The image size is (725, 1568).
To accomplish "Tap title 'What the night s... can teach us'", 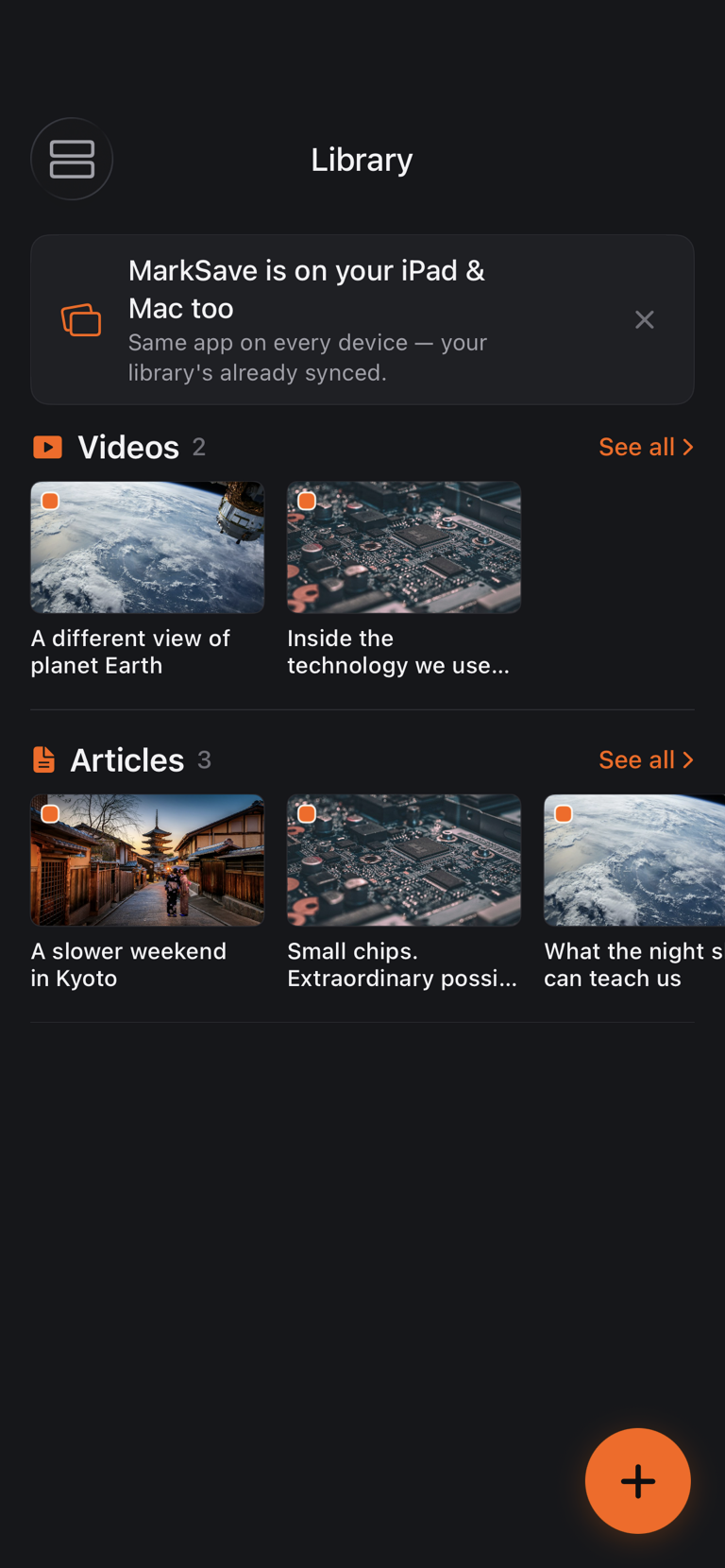I will pyautogui.click(x=634, y=964).
